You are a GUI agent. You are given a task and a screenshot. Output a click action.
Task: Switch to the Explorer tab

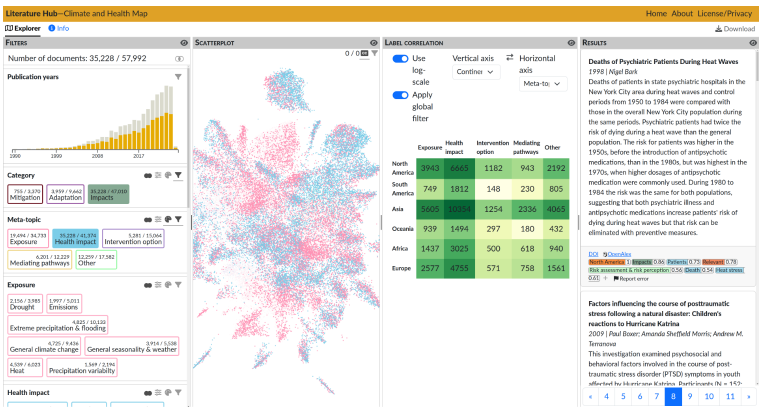23,28
